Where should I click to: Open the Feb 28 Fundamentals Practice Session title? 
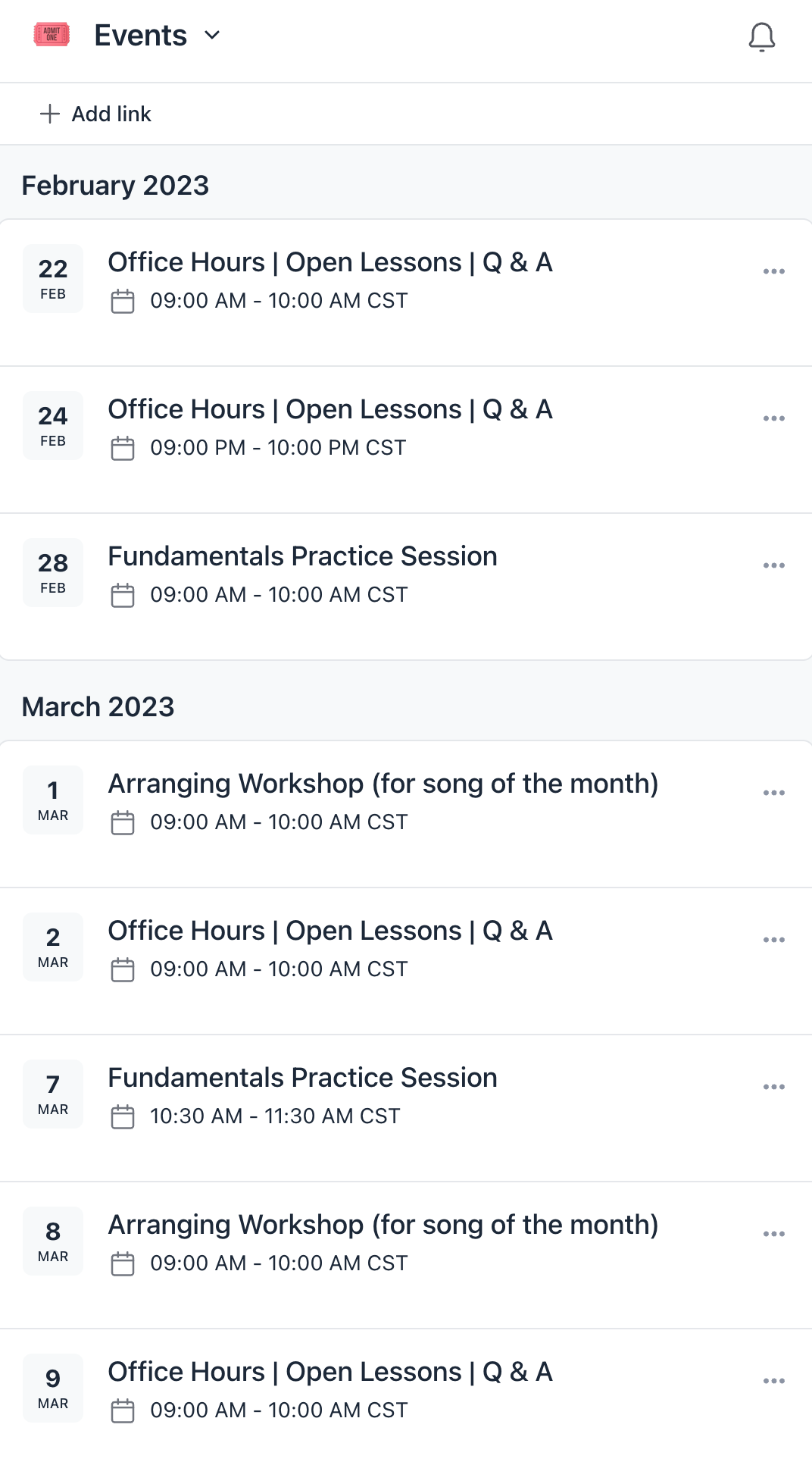[x=302, y=556]
